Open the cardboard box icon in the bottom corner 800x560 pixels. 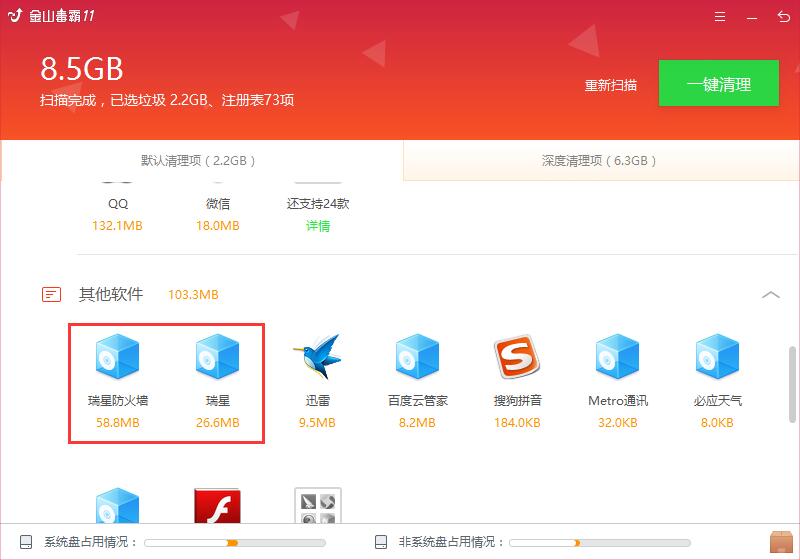pos(781,542)
